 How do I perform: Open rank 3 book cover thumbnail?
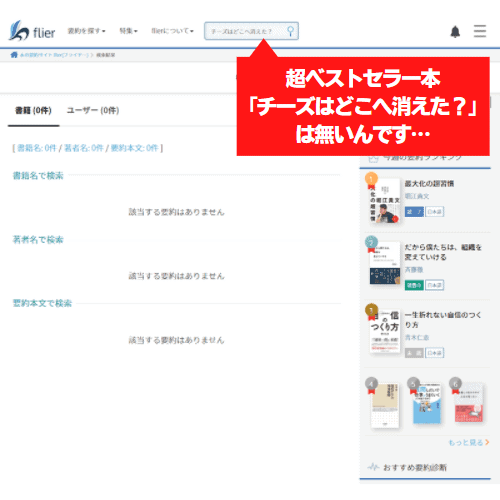click(x=385, y=331)
